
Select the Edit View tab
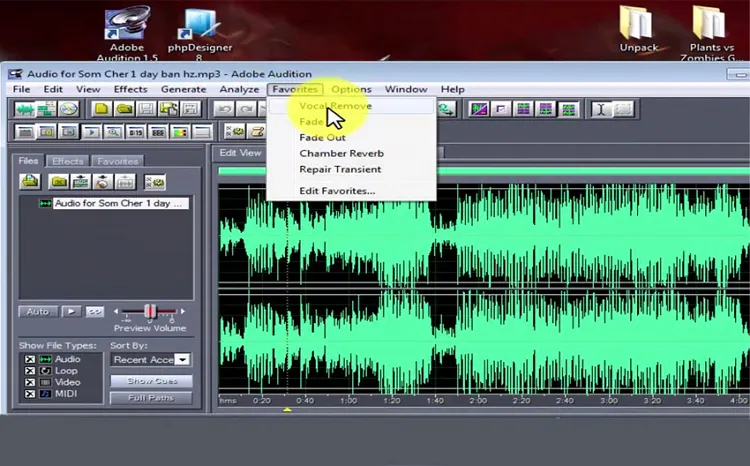[x=240, y=153]
